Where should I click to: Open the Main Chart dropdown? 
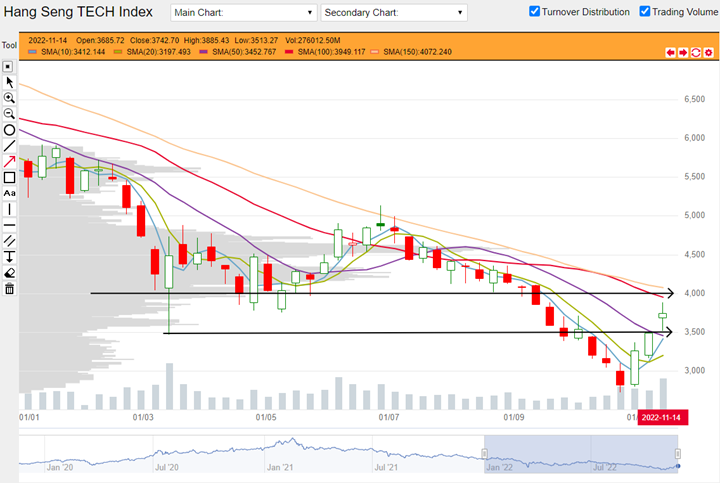tap(243, 12)
